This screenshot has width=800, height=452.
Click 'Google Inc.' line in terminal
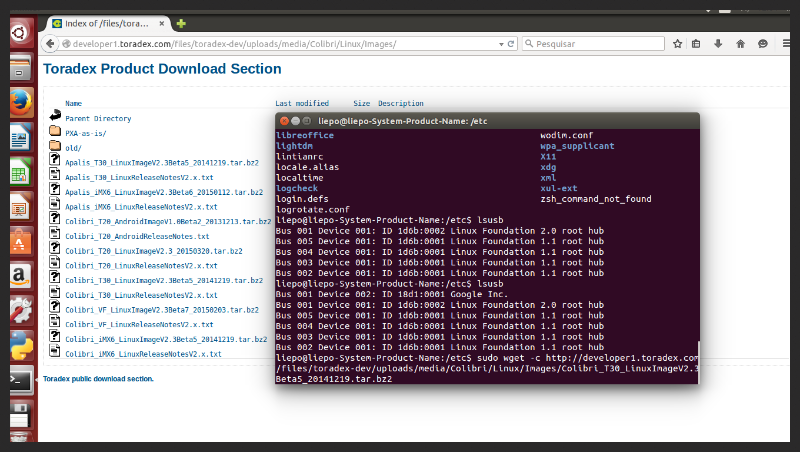pos(391,294)
